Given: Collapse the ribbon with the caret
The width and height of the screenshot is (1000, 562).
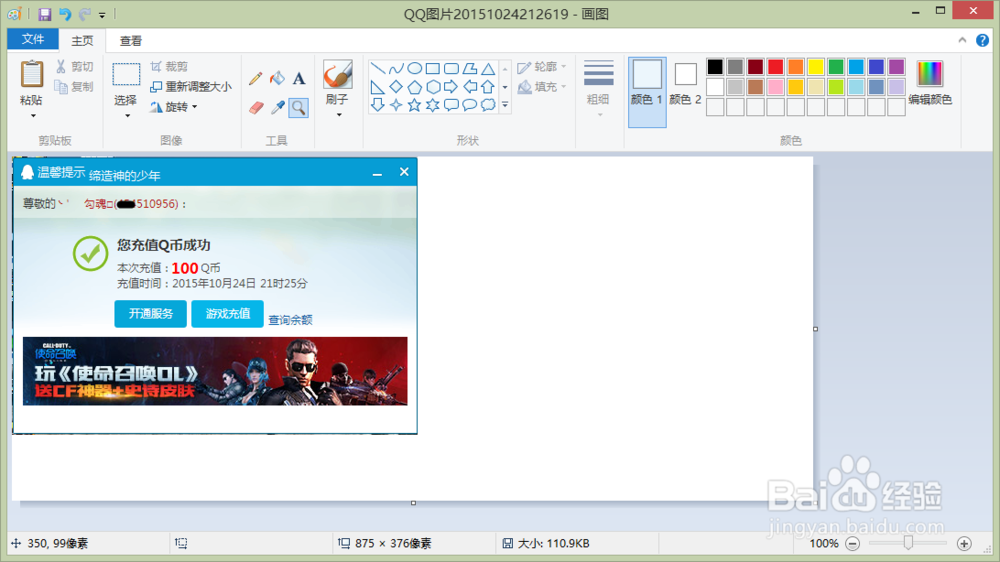Looking at the screenshot, I should click(x=962, y=40).
